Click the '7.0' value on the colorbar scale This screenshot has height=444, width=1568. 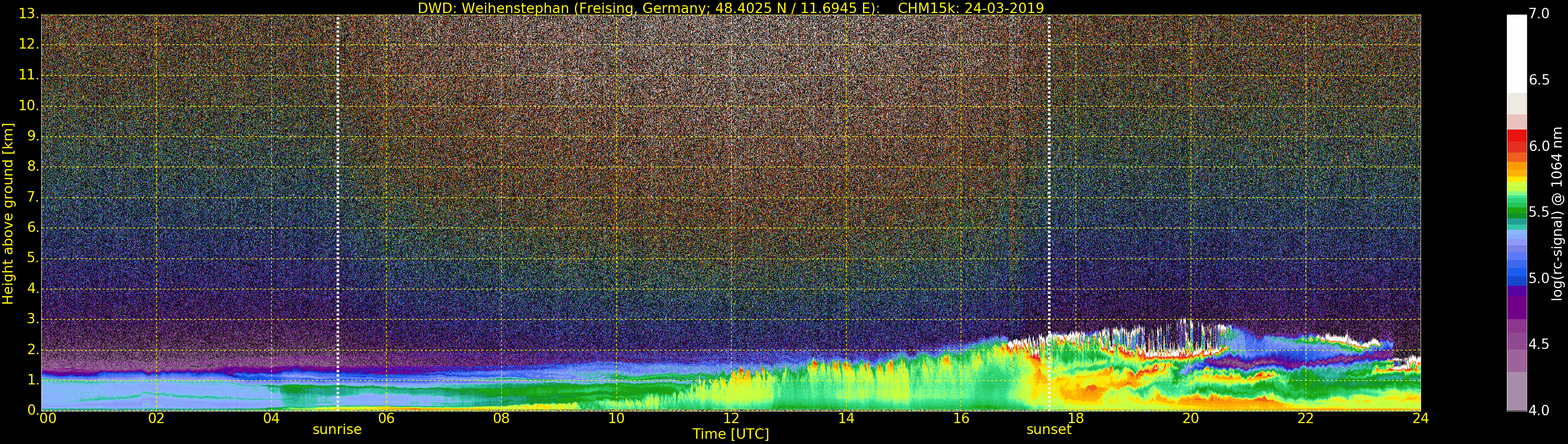1539,14
